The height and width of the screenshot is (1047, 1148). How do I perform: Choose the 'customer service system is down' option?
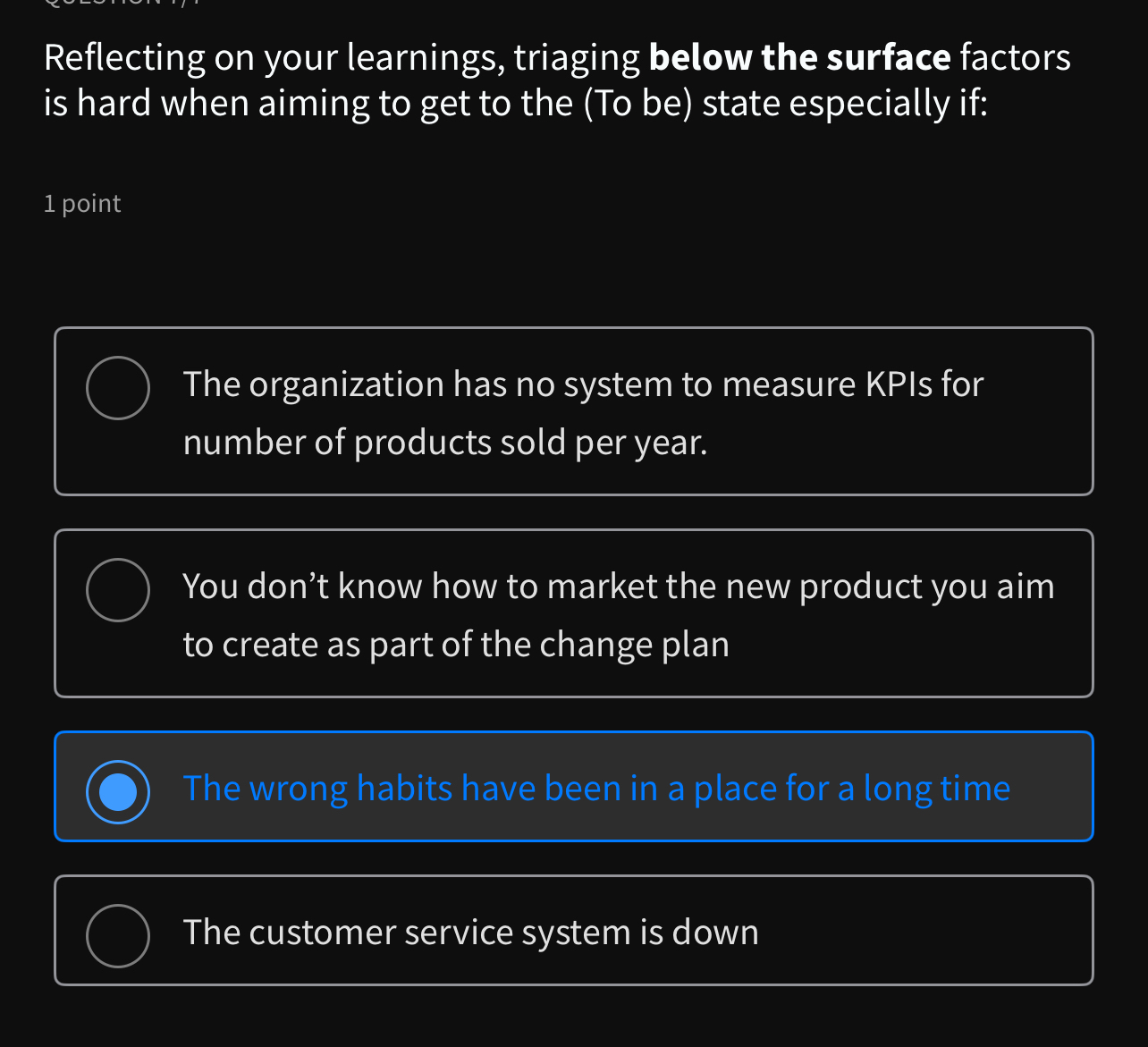point(572,930)
